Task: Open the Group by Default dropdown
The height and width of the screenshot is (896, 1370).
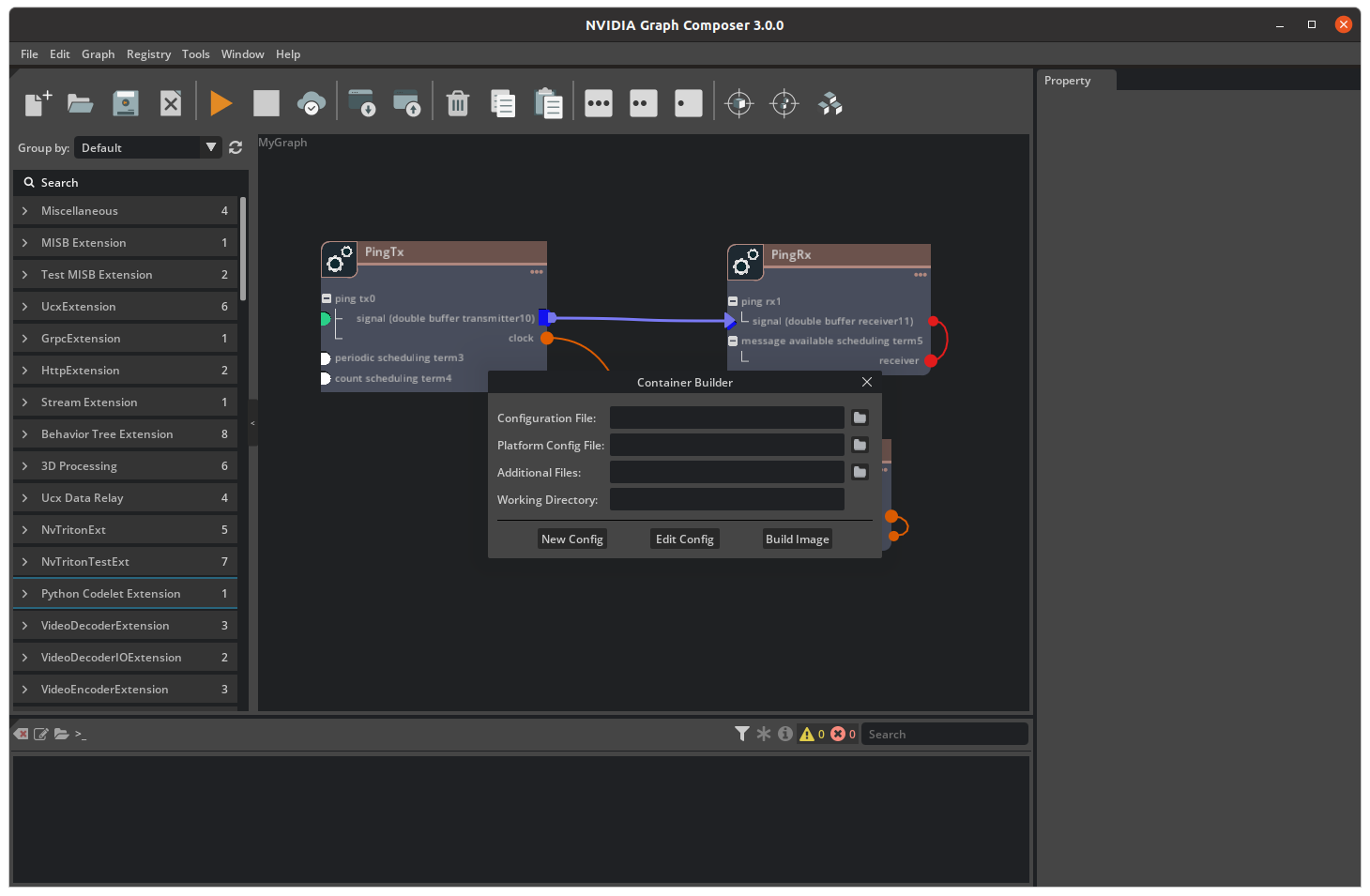Action: click(x=148, y=147)
